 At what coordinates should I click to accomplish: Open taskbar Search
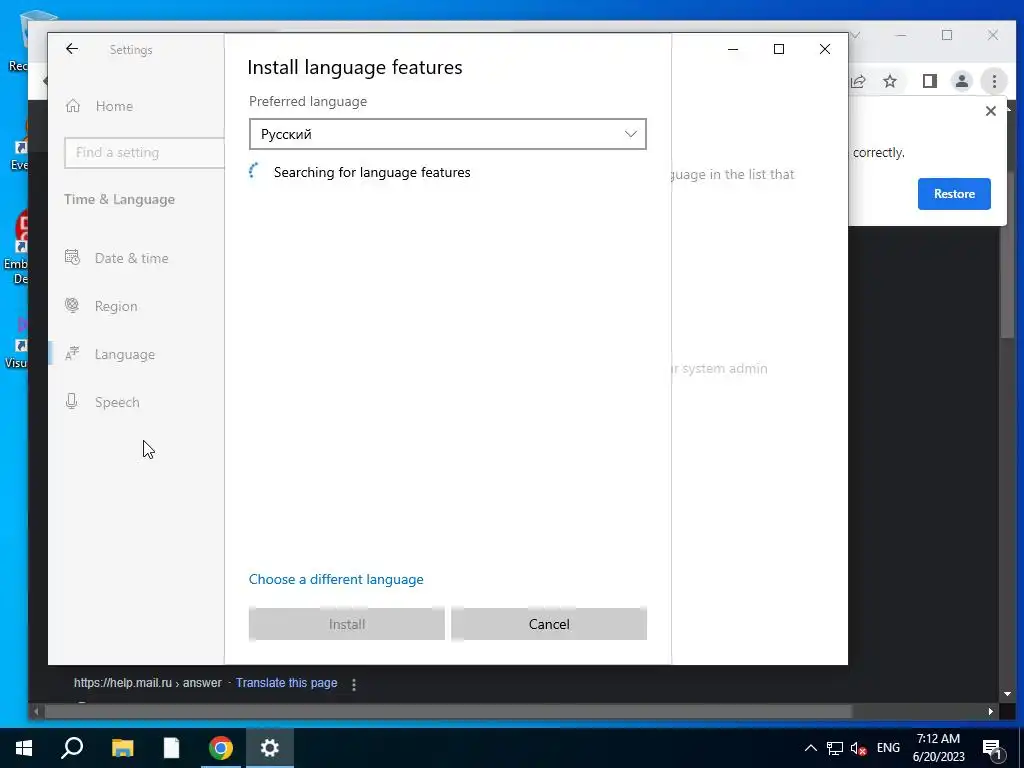72,748
